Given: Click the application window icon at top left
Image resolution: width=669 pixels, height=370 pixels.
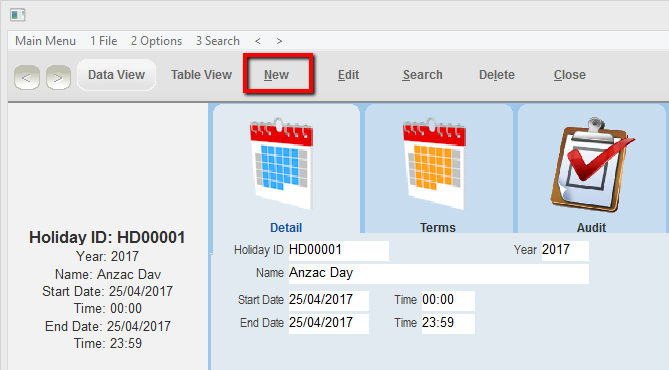Looking at the screenshot, I should (x=17, y=15).
